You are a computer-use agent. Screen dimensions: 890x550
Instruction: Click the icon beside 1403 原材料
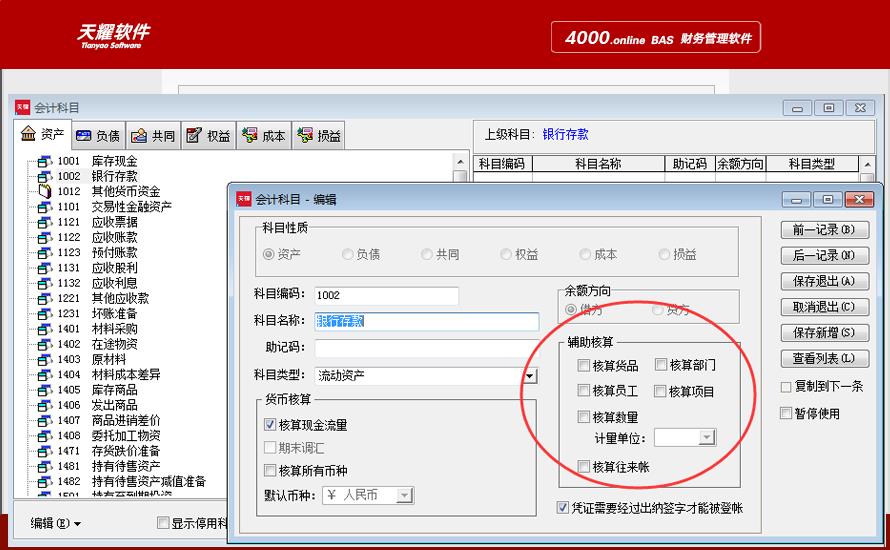pyautogui.click(x=44, y=359)
